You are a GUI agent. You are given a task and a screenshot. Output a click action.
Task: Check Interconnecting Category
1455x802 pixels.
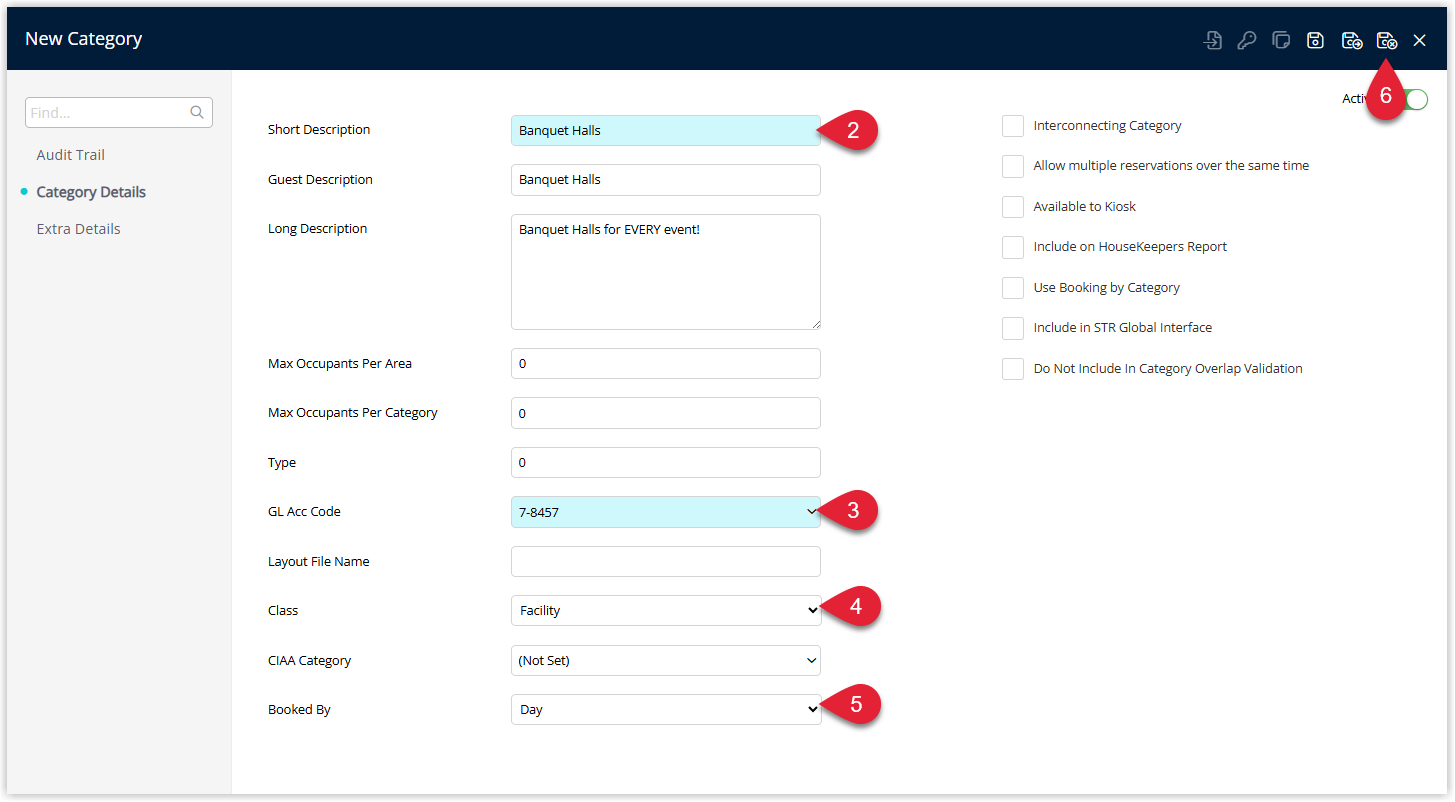coord(1013,126)
